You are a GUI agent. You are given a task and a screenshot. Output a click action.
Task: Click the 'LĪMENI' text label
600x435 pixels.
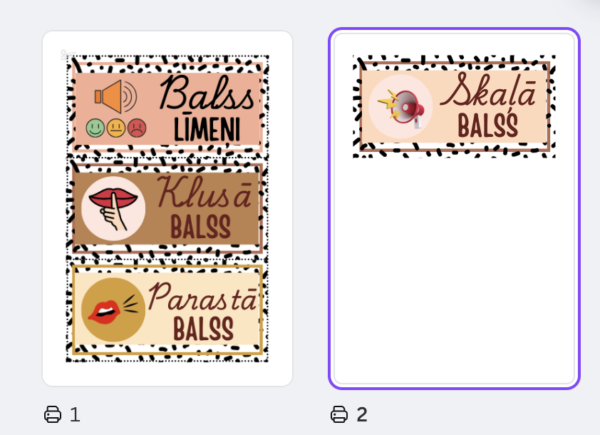click(207, 129)
